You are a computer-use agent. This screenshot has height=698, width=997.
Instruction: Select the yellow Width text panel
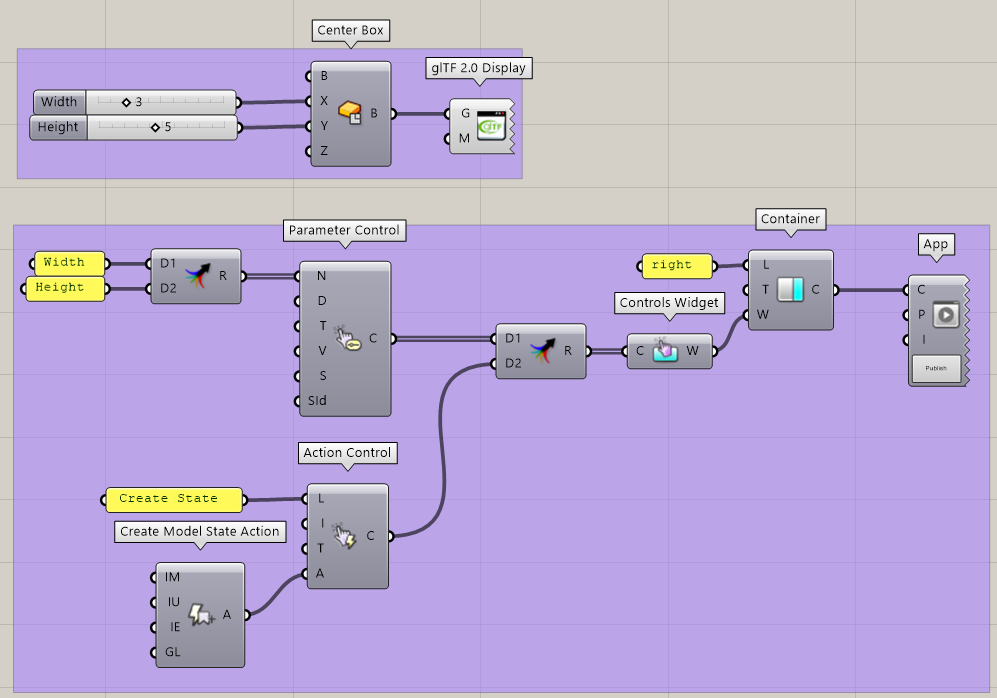click(70, 263)
